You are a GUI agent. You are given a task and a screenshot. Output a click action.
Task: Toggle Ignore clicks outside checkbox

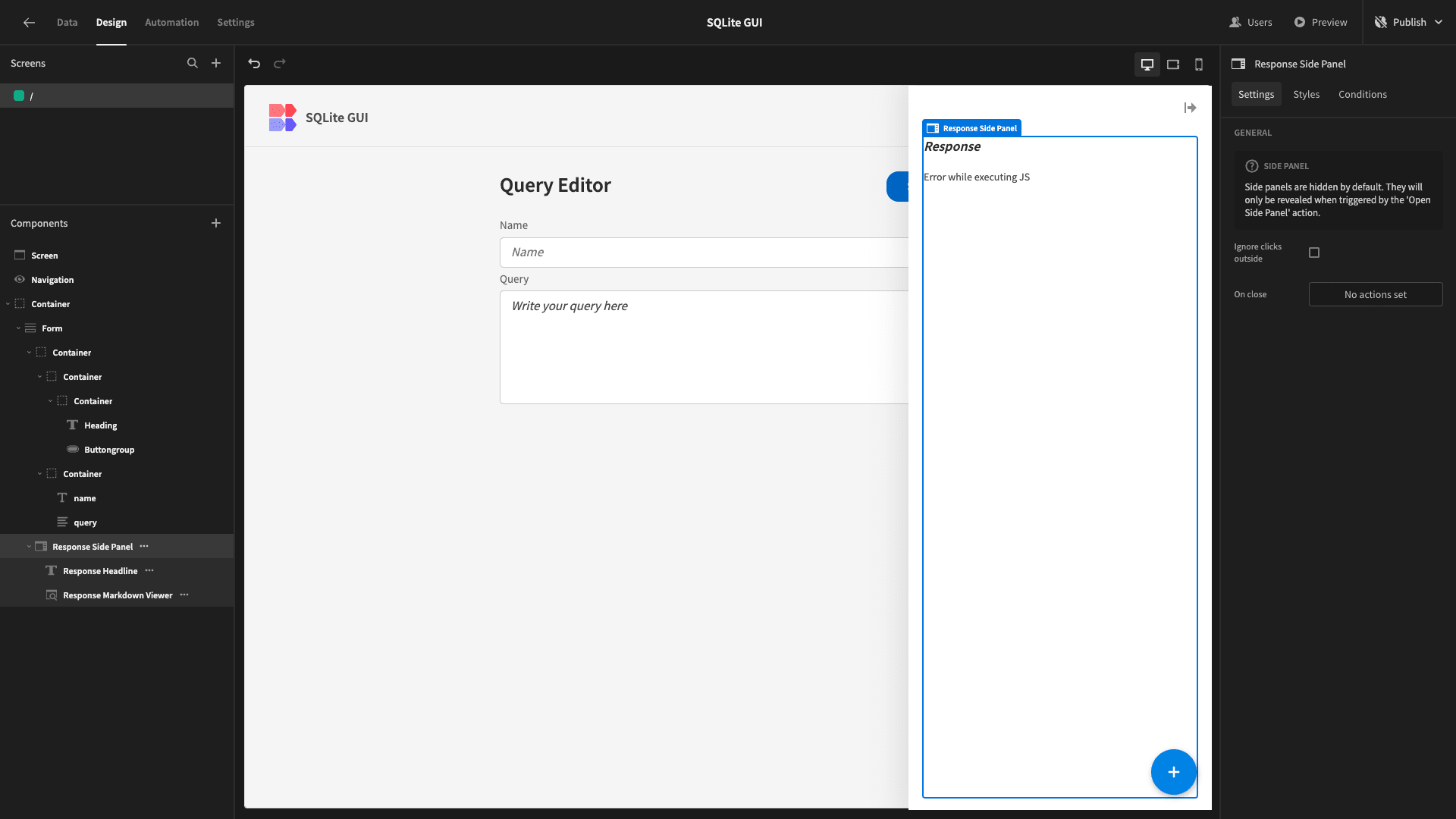coord(1314,253)
